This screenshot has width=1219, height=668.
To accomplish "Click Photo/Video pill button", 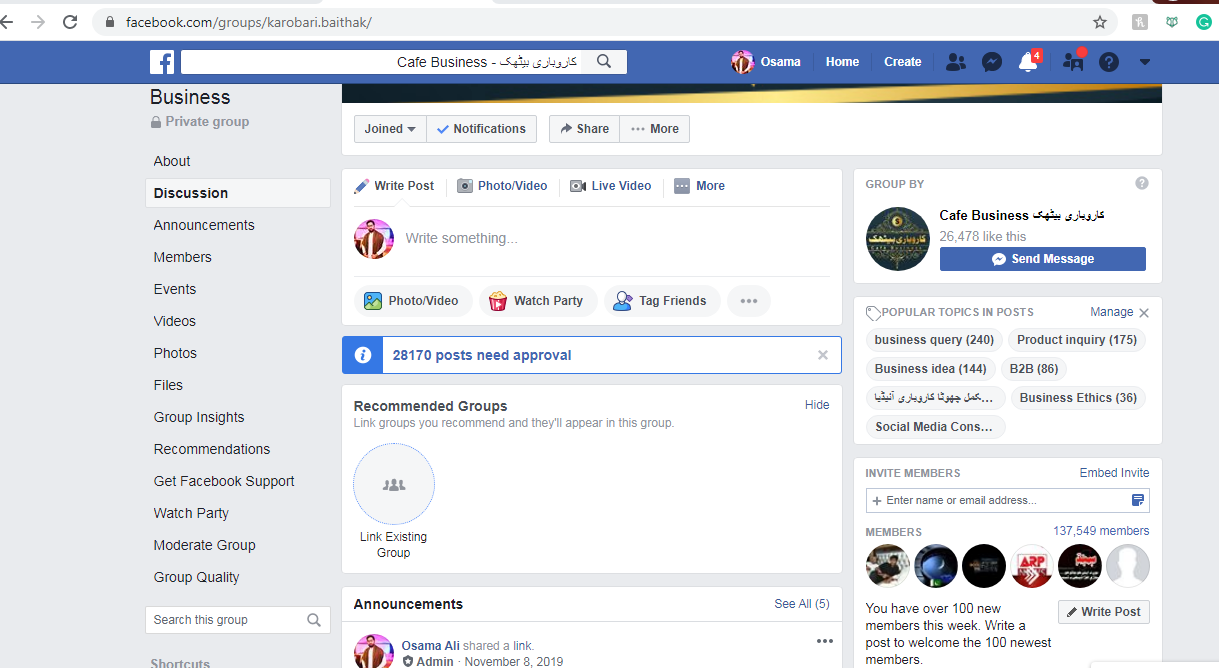I will (x=413, y=301).
